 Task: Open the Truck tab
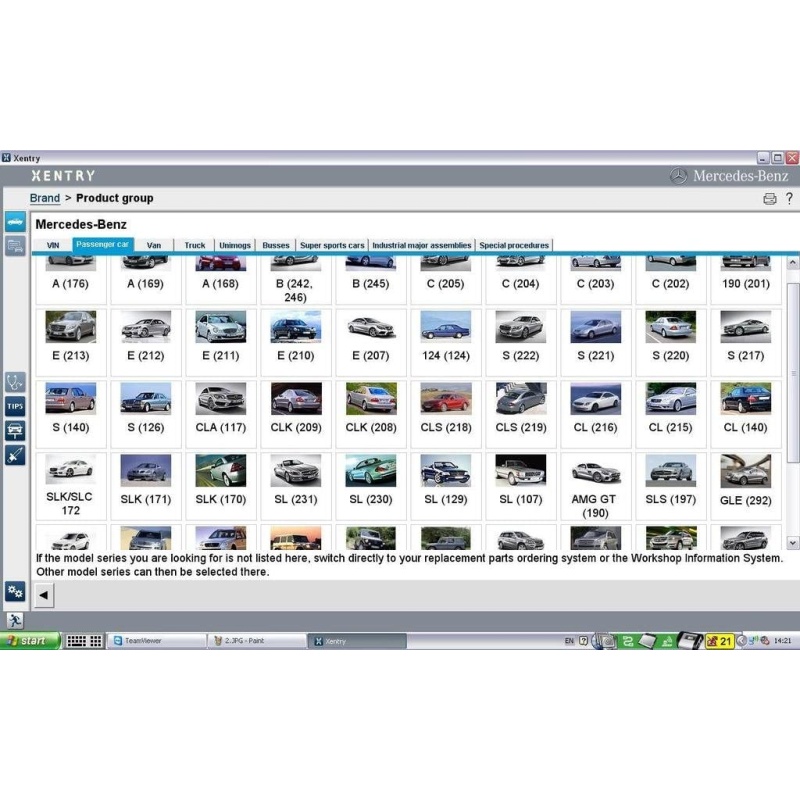[x=194, y=245]
